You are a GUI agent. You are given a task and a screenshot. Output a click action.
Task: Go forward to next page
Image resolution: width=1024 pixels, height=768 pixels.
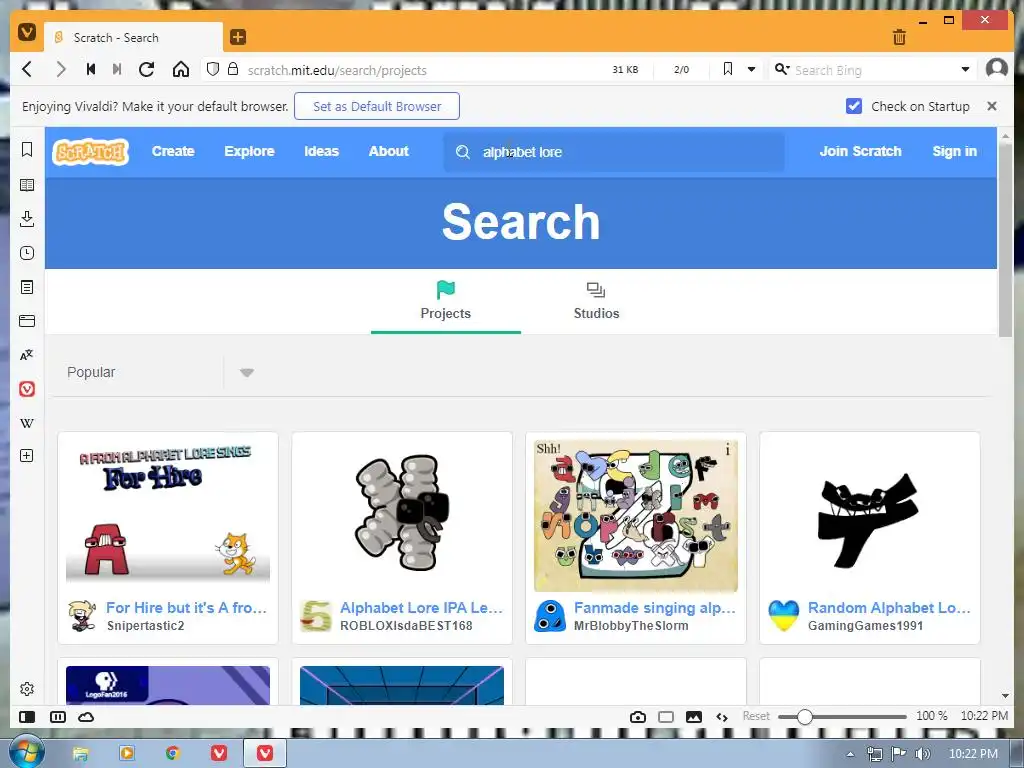[x=61, y=69]
